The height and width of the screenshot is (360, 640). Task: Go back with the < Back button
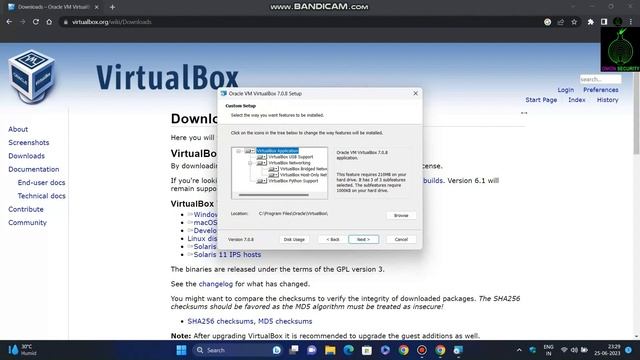click(333, 240)
